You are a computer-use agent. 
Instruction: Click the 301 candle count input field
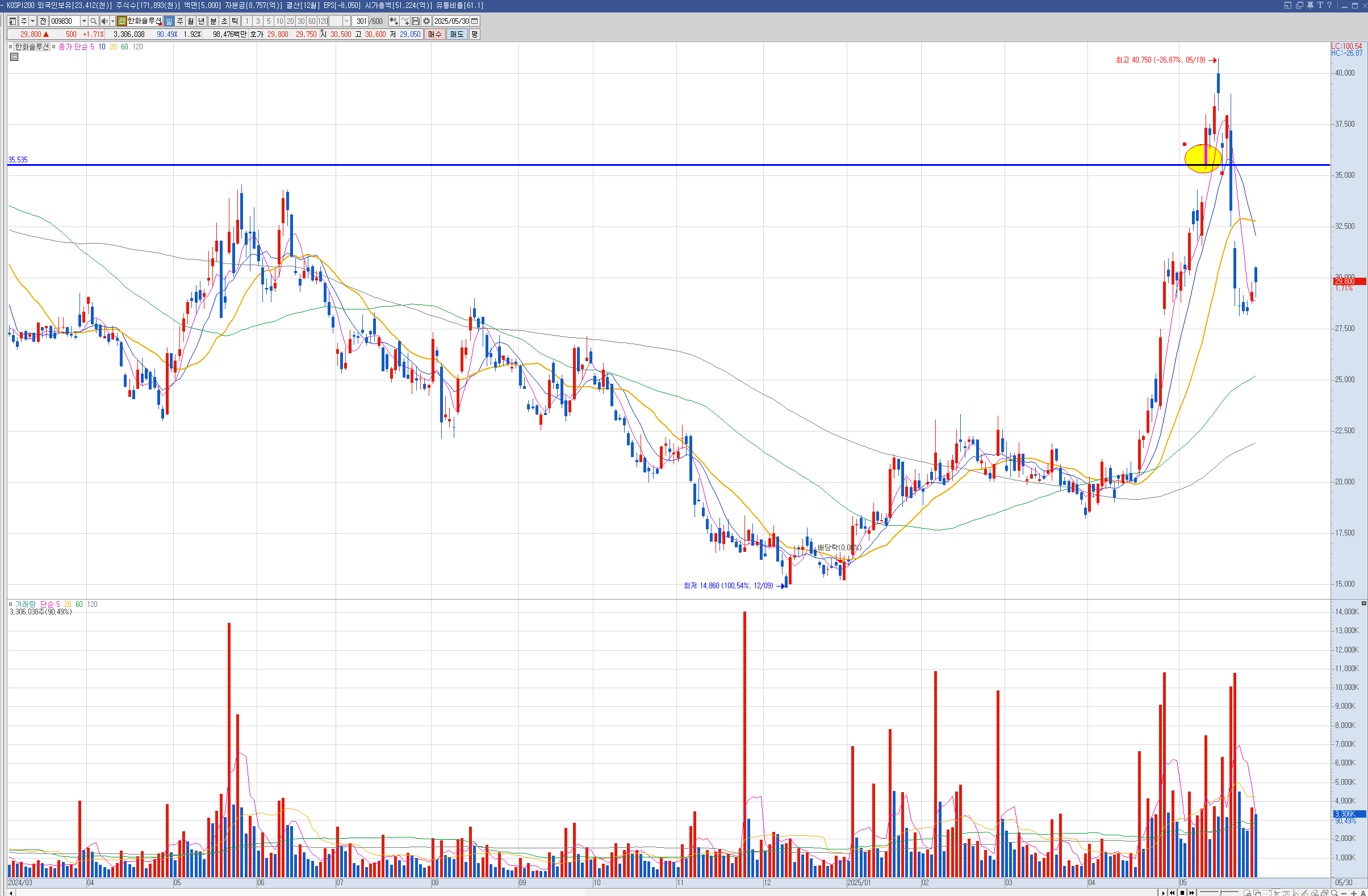pyautogui.click(x=361, y=21)
